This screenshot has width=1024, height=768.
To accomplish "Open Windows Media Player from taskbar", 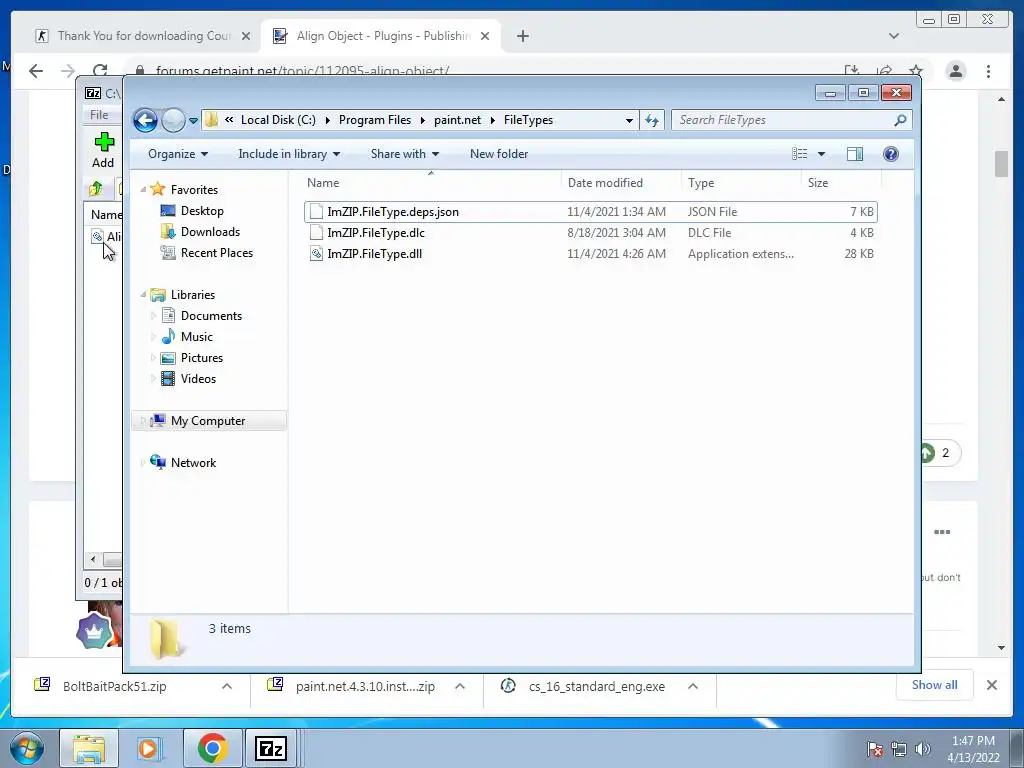I will point(149,748).
